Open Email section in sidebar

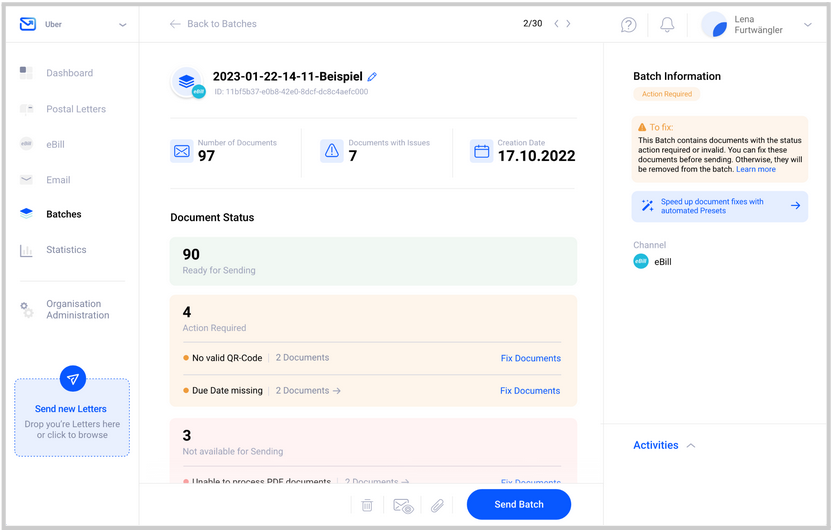tap(58, 180)
